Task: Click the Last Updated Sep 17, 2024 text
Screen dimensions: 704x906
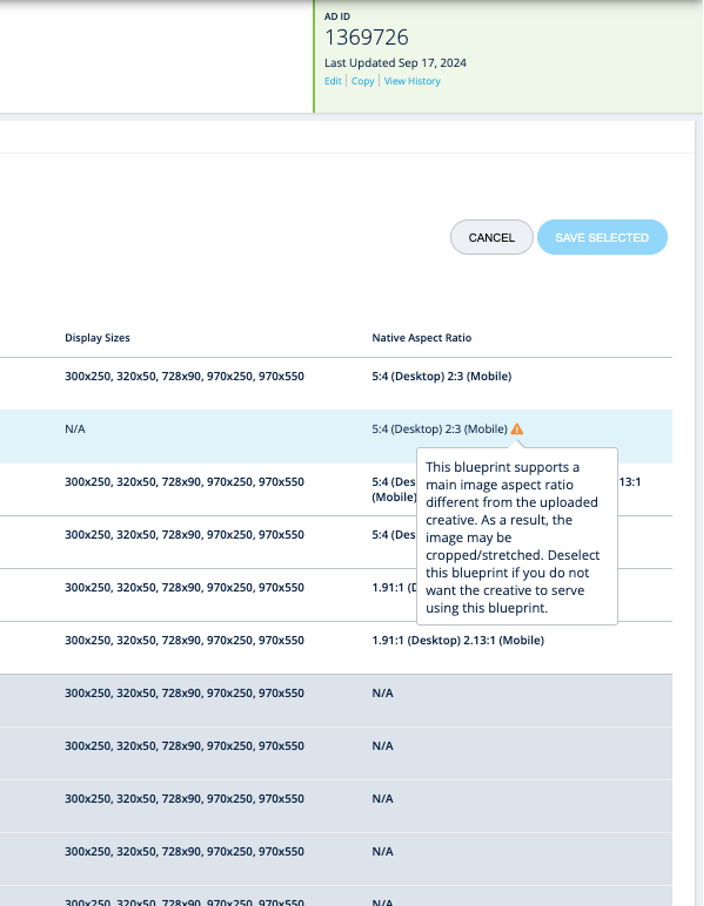Action: coord(395,63)
